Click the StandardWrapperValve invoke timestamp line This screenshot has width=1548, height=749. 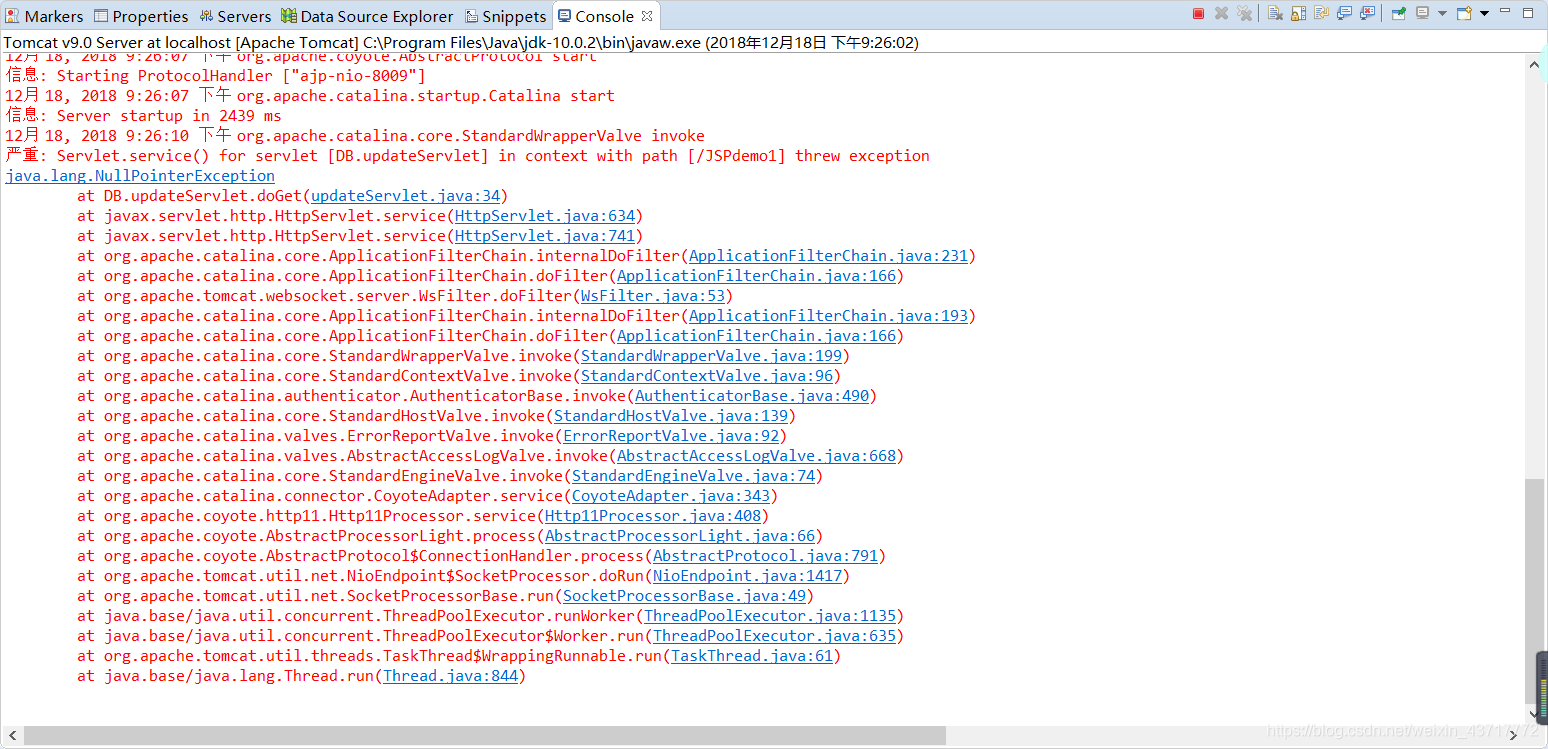pos(355,136)
